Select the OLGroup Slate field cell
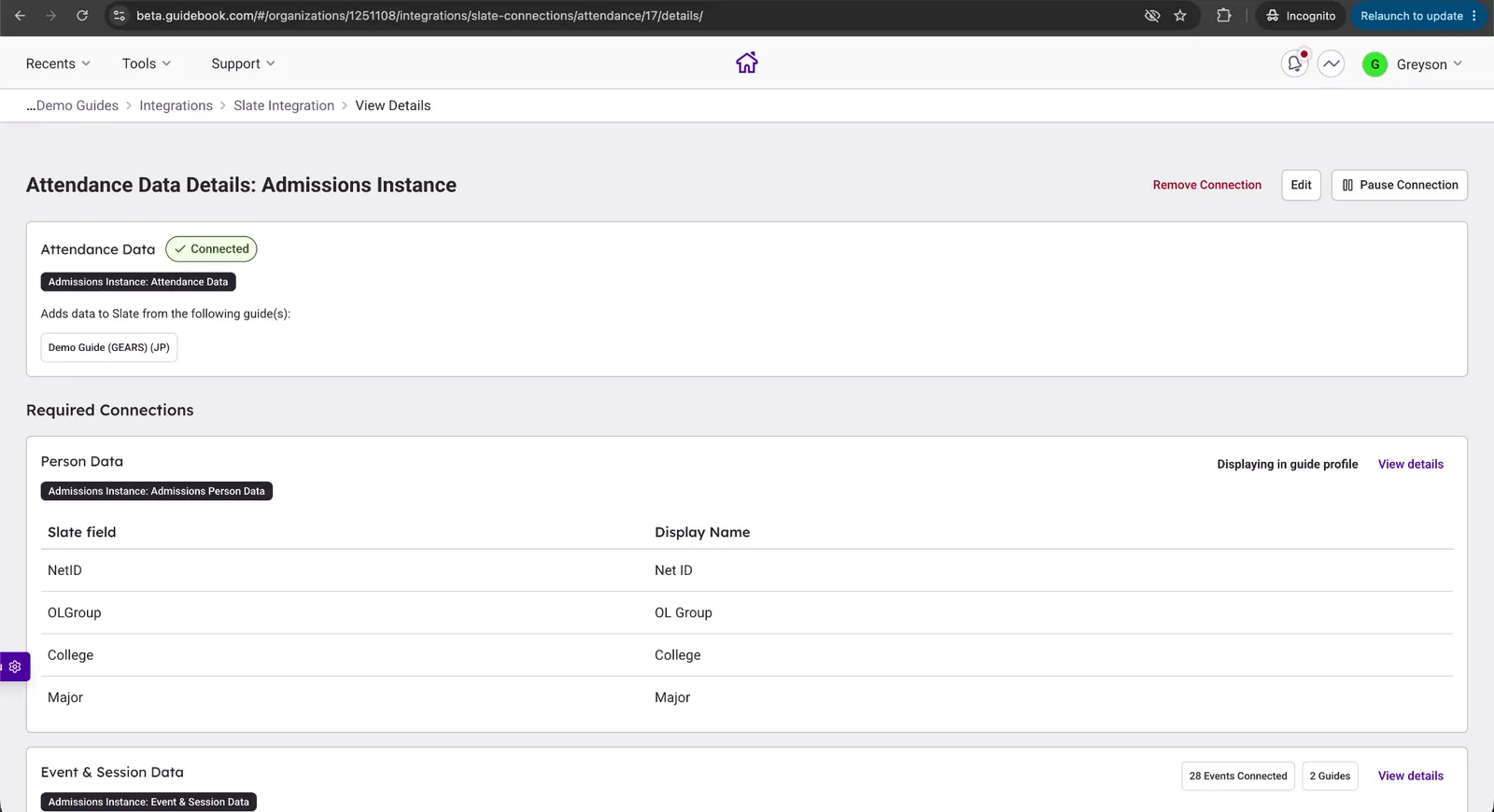Image resolution: width=1494 pixels, height=812 pixels. pos(74,612)
